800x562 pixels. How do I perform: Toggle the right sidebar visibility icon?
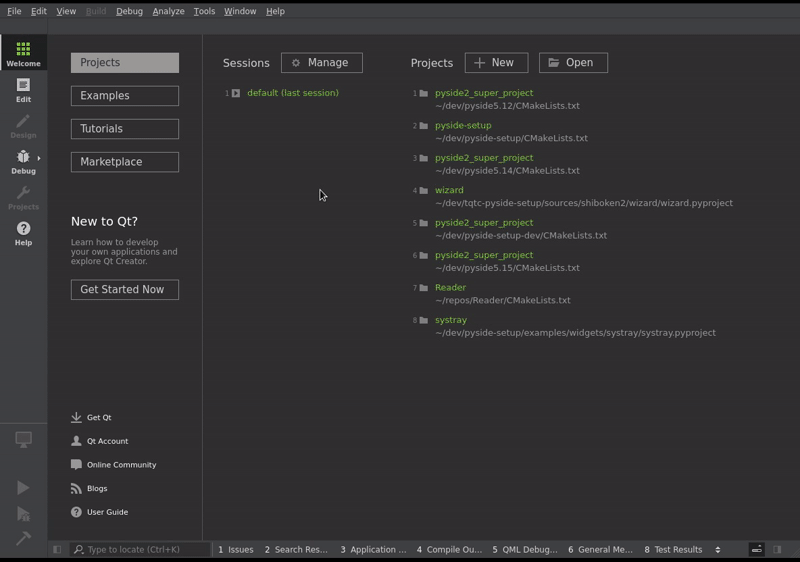click(x=777, y=549)
